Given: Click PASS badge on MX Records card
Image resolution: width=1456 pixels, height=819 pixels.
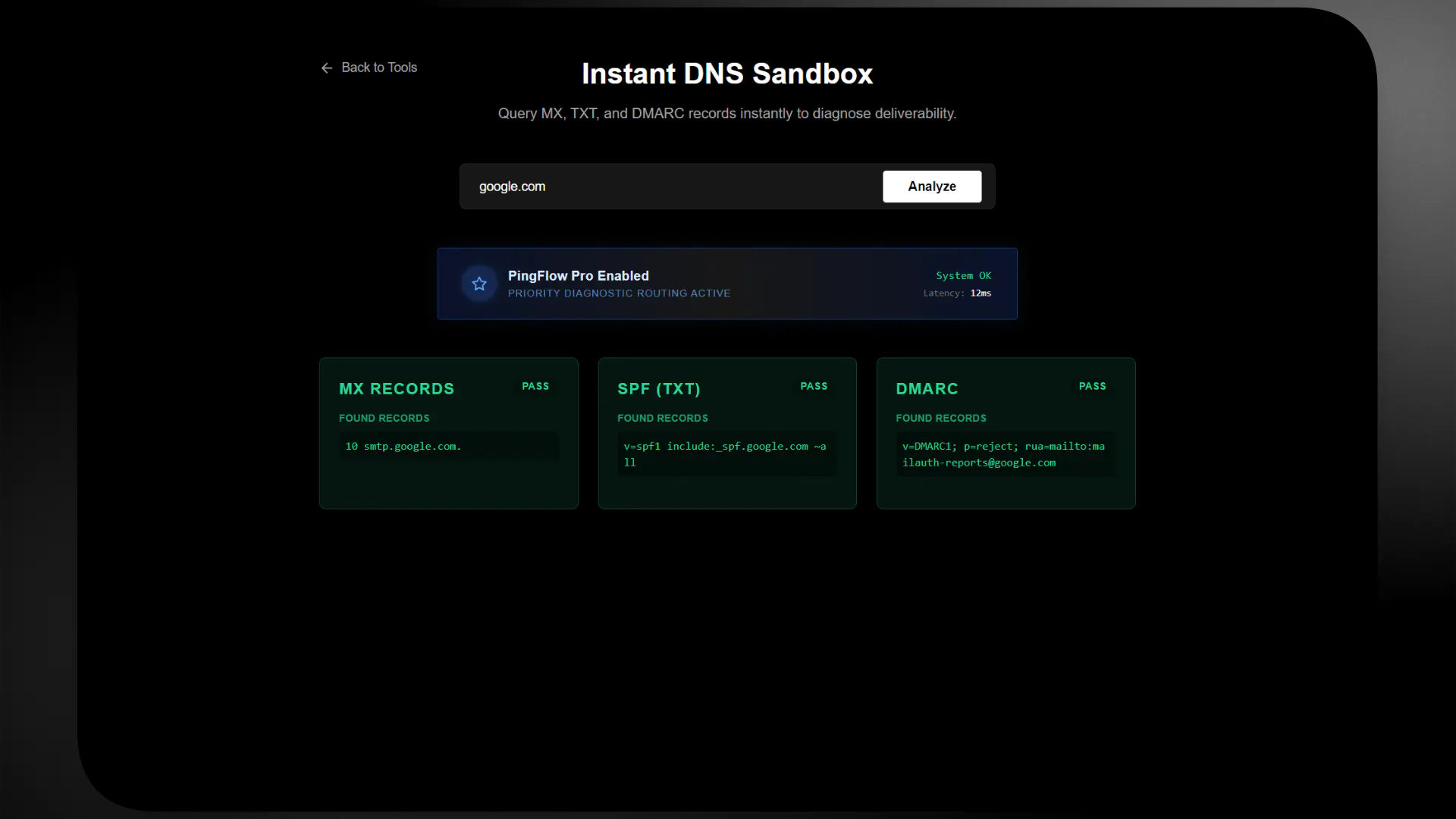Looking at the screenshot, I should click(535, 386).
